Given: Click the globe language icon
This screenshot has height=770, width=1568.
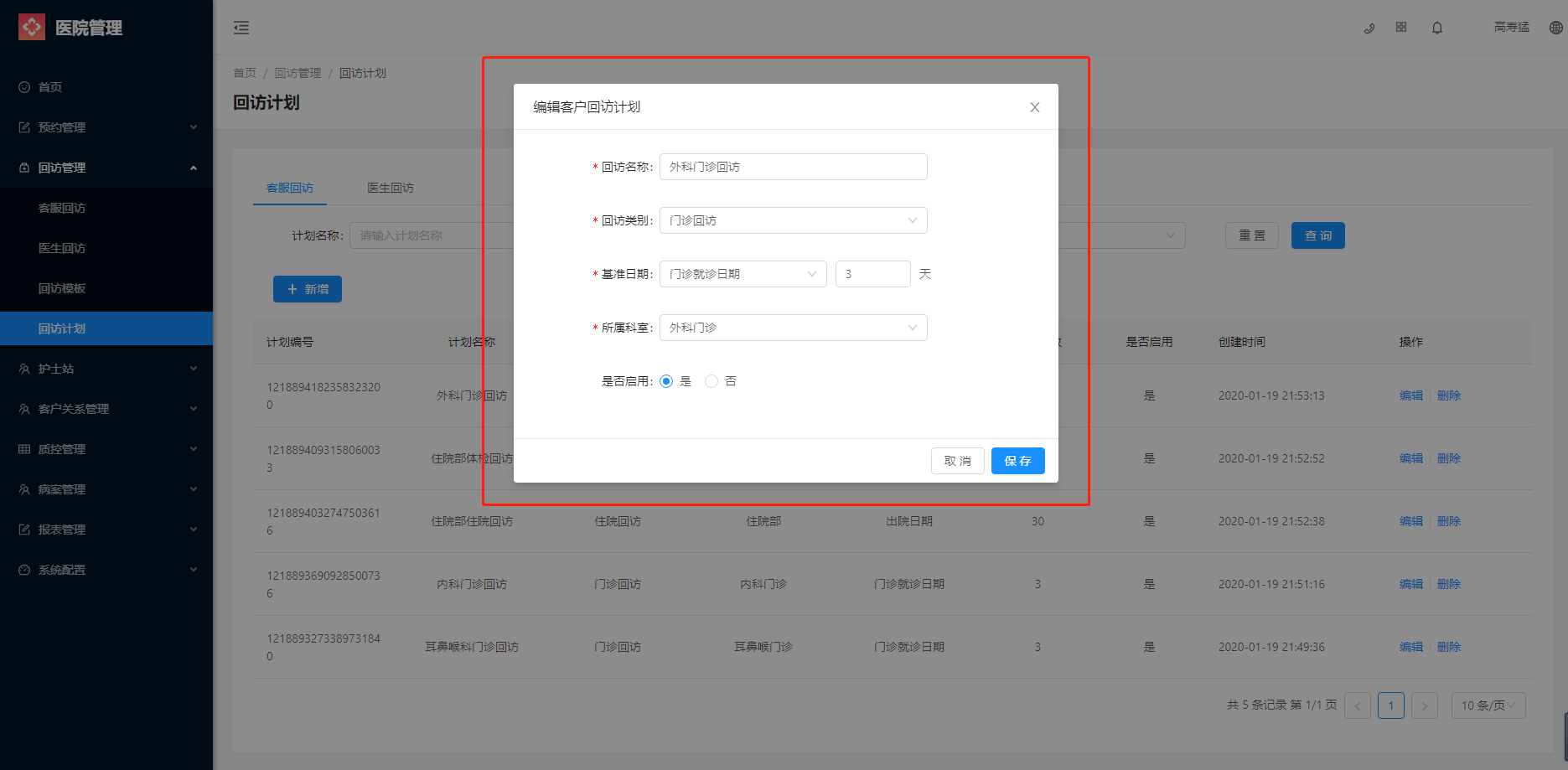Looking at the screenshot, I should 1556,28.
